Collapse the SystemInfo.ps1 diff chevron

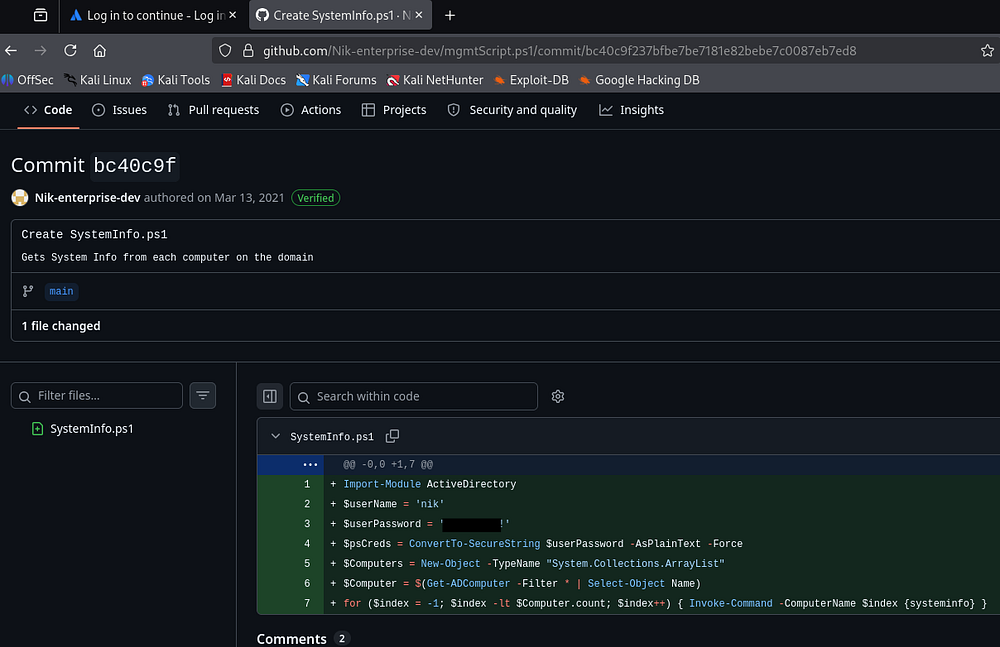click(x=275, y=437)
